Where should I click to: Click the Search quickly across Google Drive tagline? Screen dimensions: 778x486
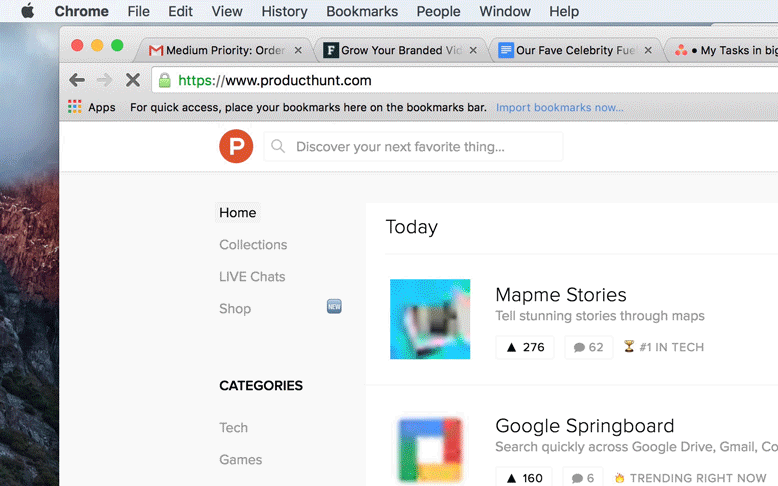tap(637, 447)
